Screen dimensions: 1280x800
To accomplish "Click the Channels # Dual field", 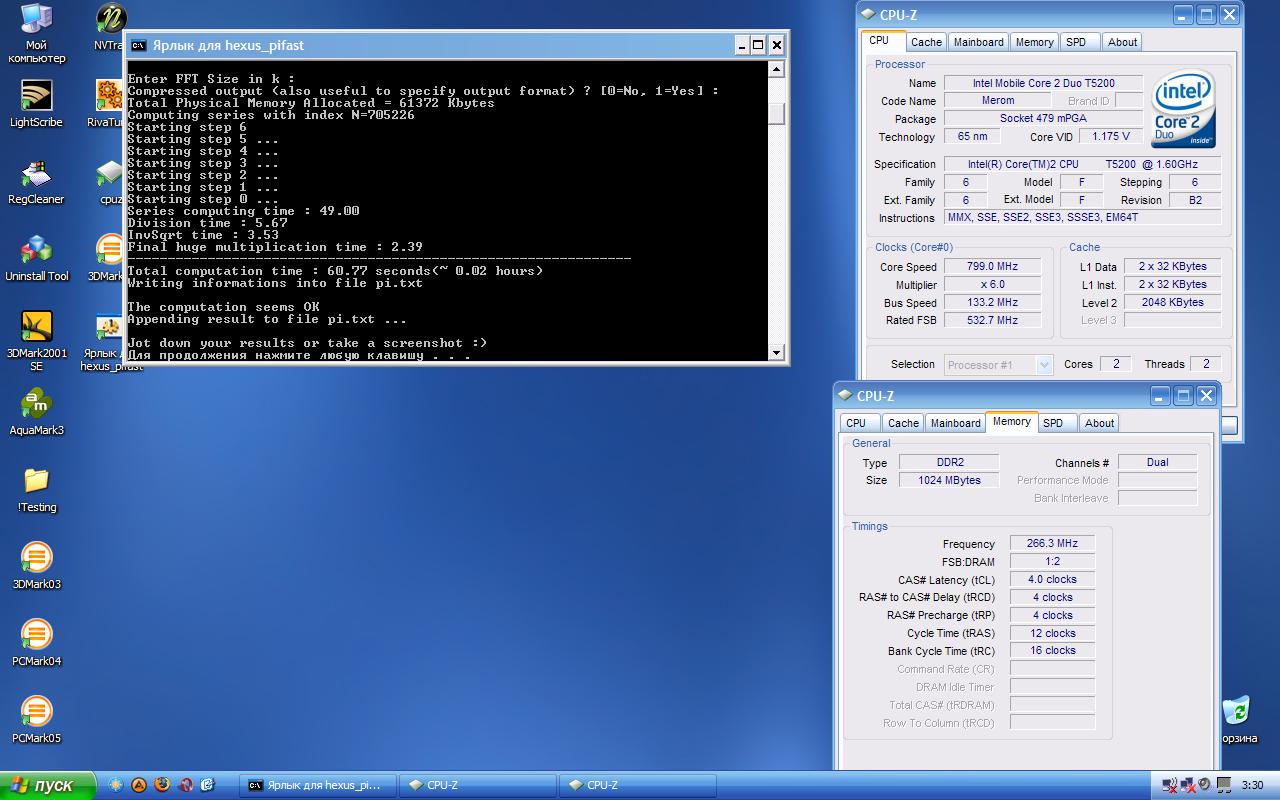I will pyautogui.click(x=1157, y=463).
